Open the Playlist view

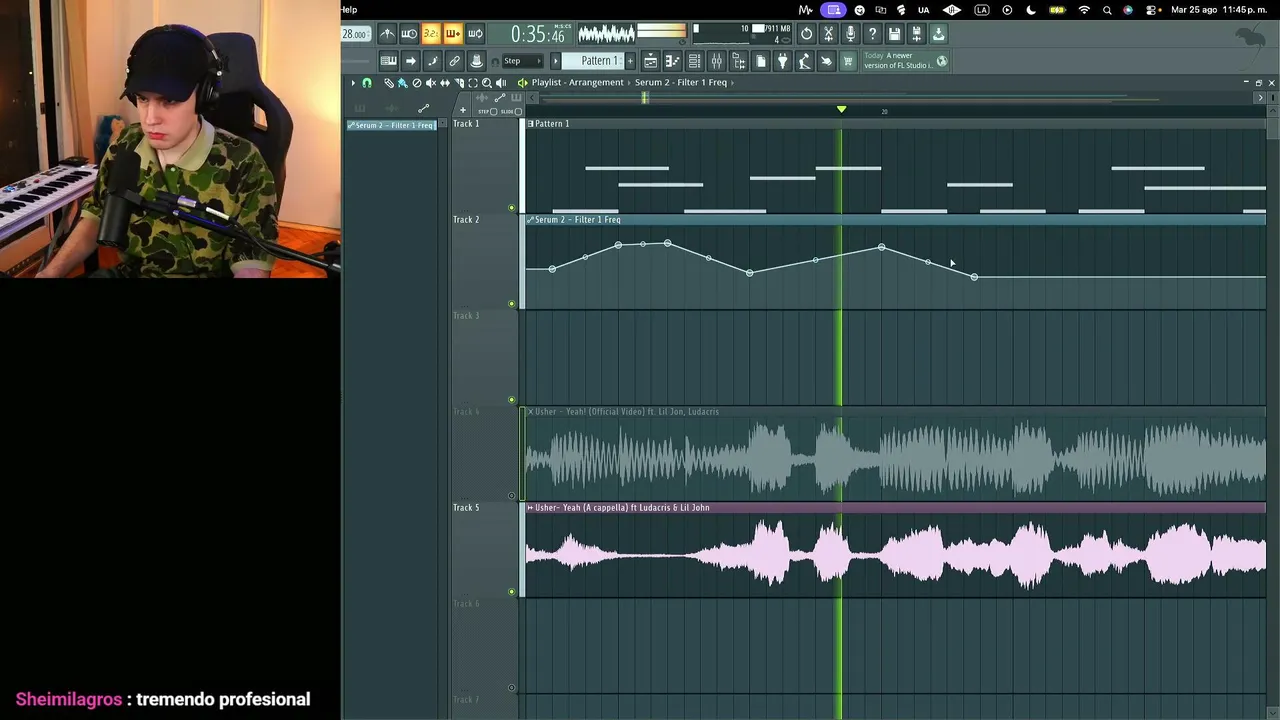click(650, 61)
